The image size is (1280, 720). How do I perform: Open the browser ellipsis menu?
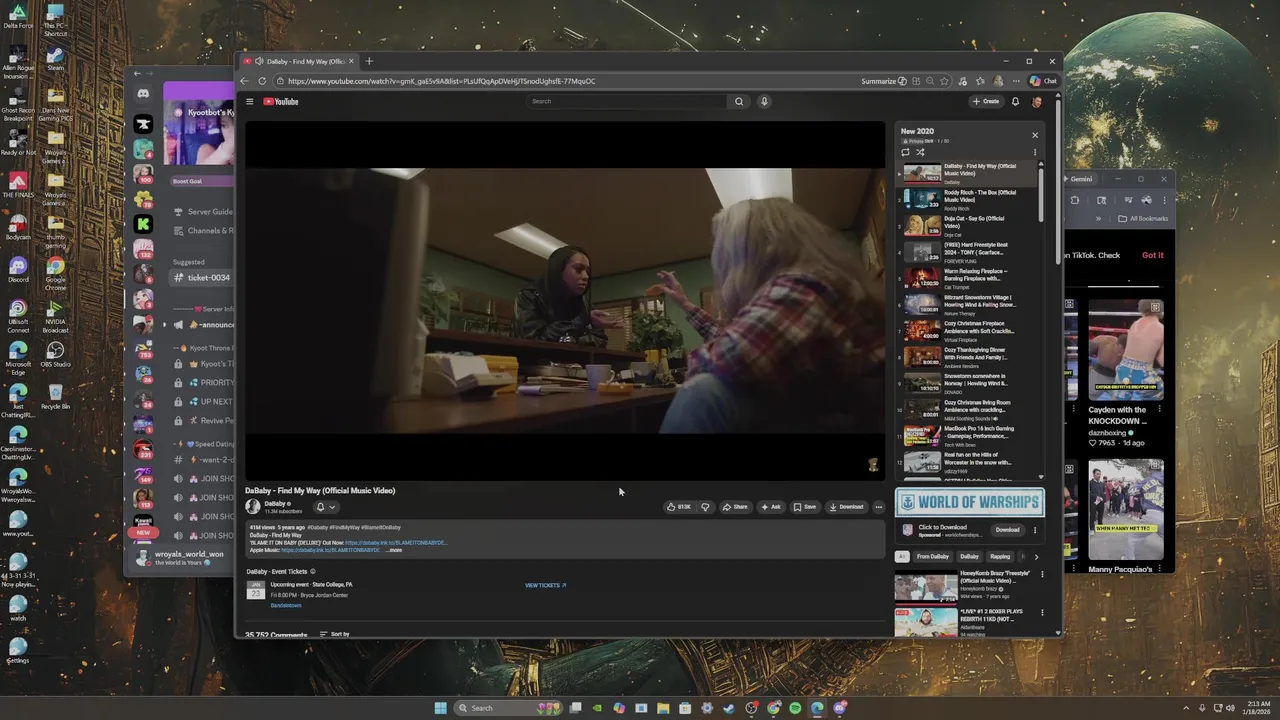pyautogui.click(x=1016, y=81)
